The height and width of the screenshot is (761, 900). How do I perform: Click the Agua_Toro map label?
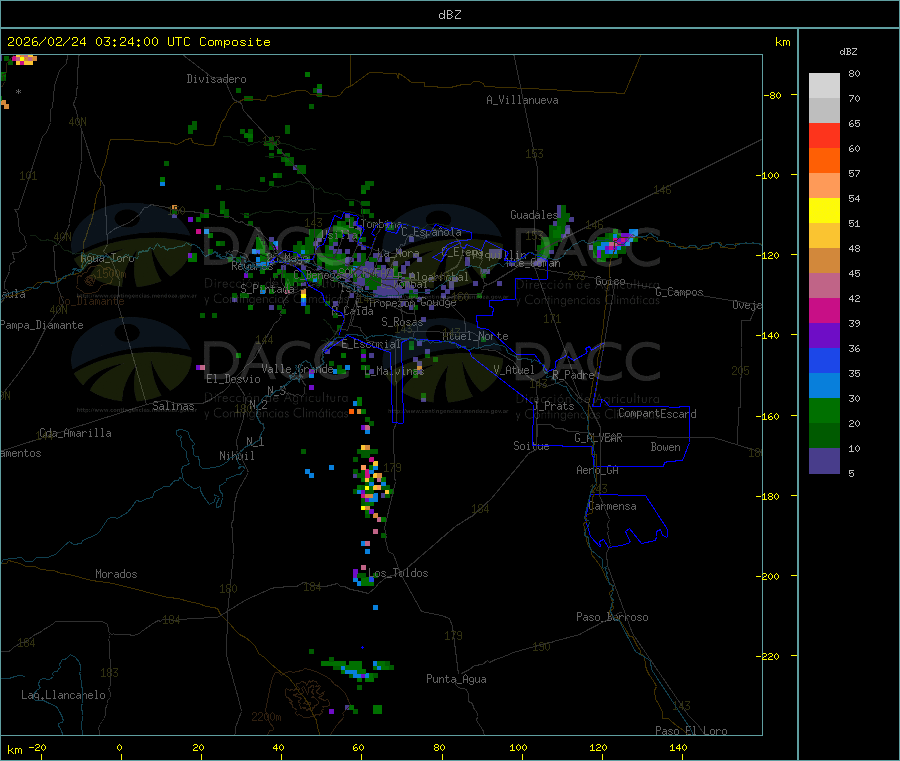tap(107, 258)
